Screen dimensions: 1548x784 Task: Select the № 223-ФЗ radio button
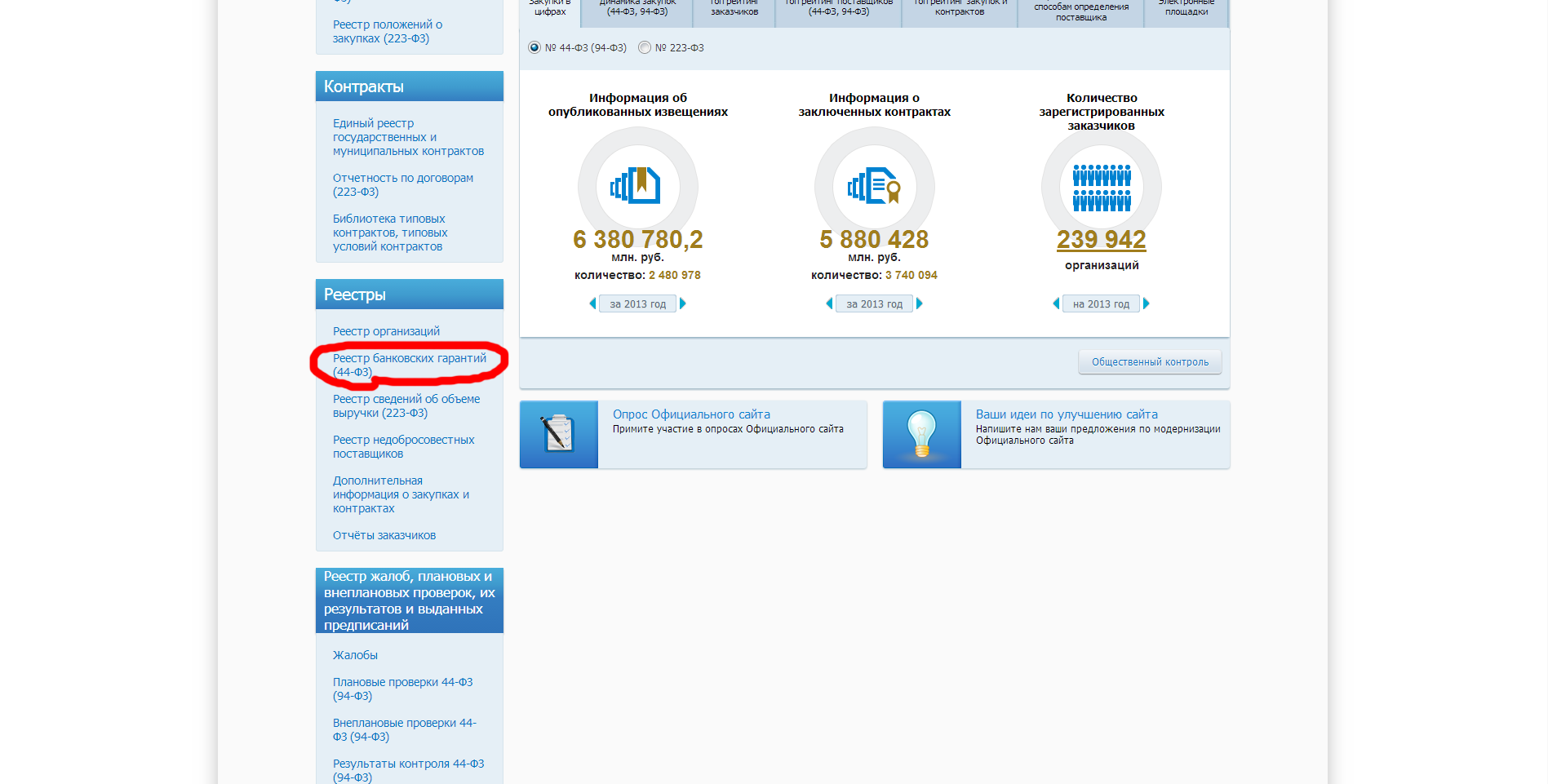(x=645, y=47)
